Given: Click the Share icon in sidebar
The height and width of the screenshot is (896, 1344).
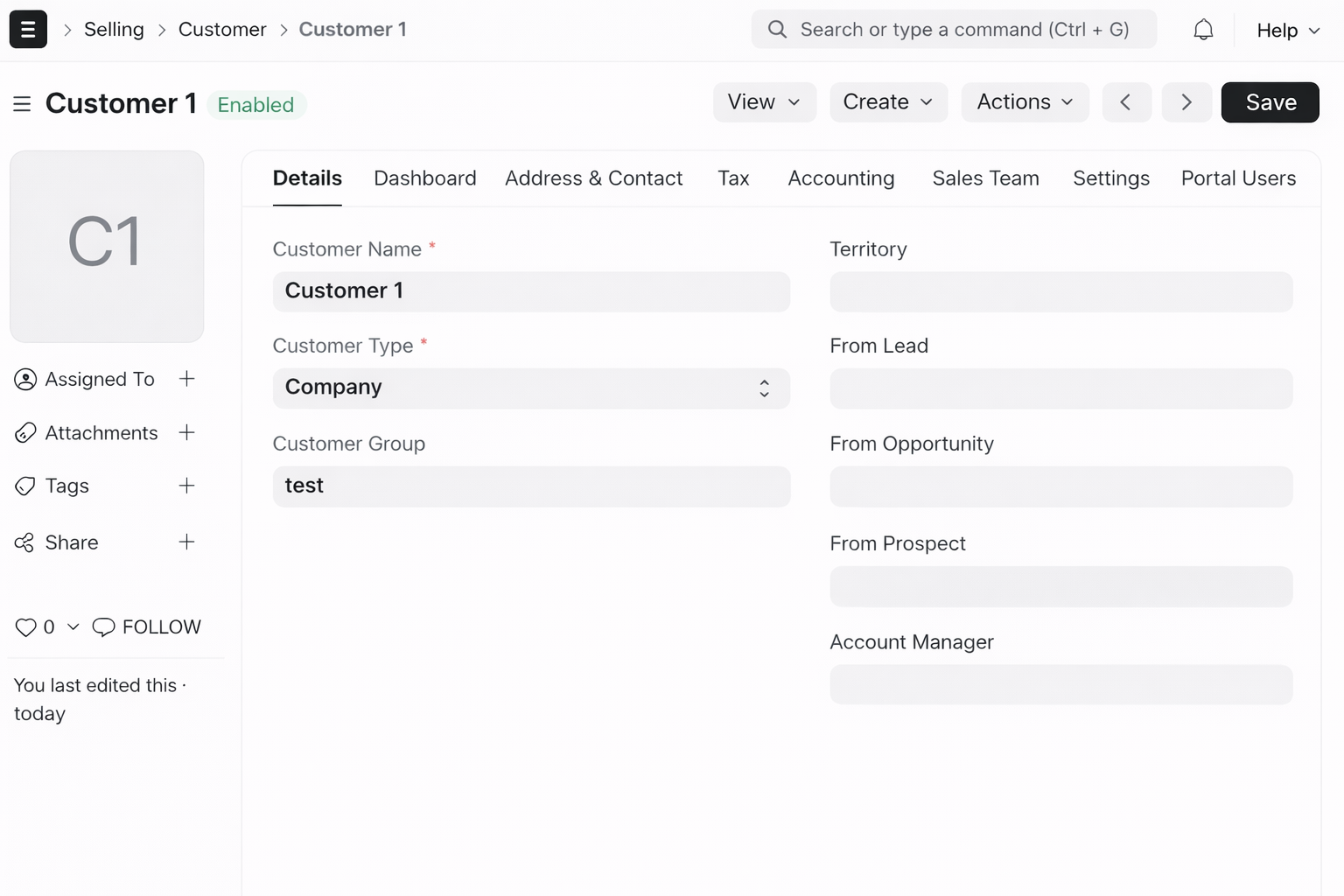Looking at the screenshot, I should 24,542.
